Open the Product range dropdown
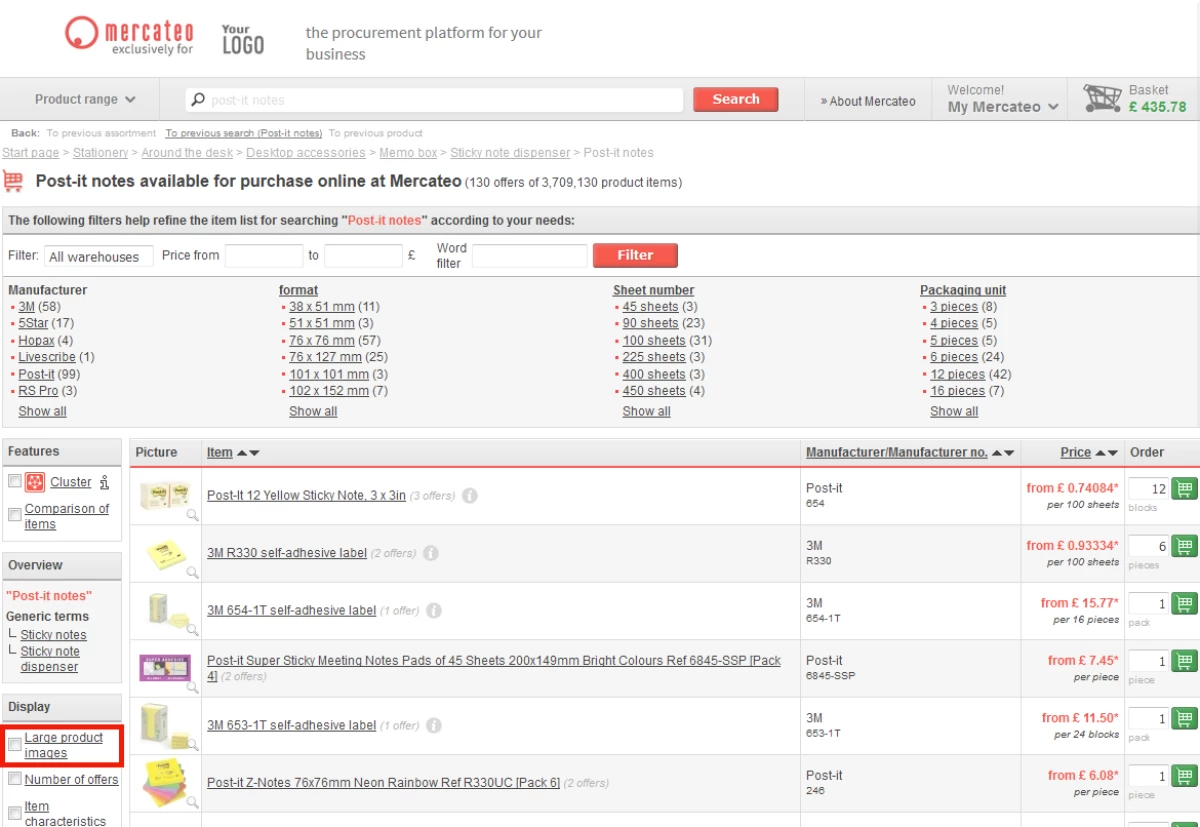This screenshot has height=827, width=1200. [x=85, y=100]
